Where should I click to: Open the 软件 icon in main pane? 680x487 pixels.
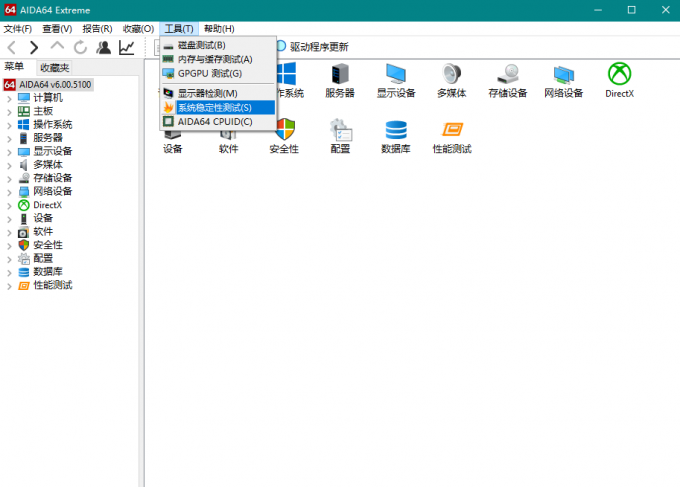(x=228, y=135)
